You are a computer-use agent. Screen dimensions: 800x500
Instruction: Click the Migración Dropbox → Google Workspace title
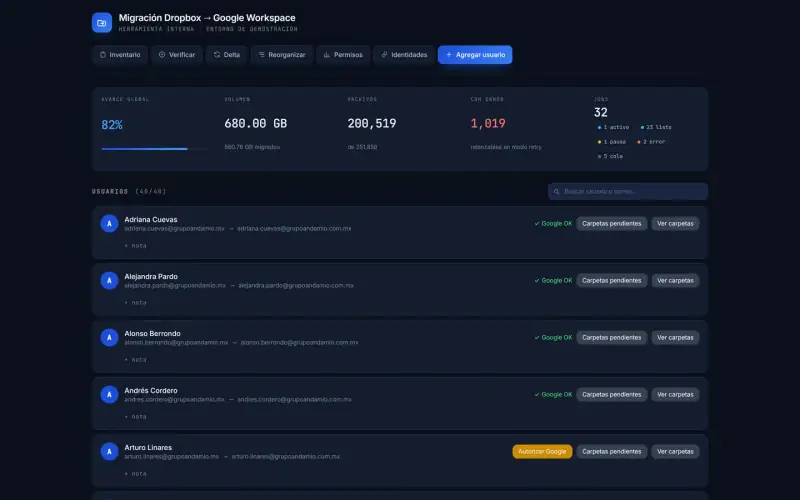(207, 18)
